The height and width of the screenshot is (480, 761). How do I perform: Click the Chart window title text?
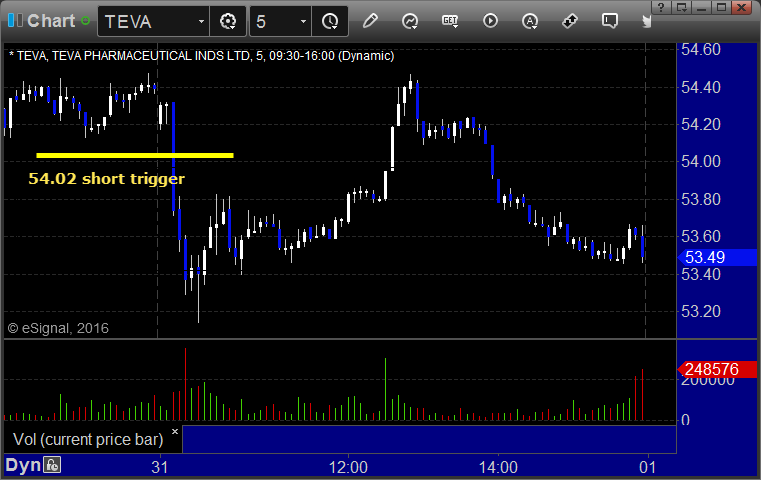[51, 21]
